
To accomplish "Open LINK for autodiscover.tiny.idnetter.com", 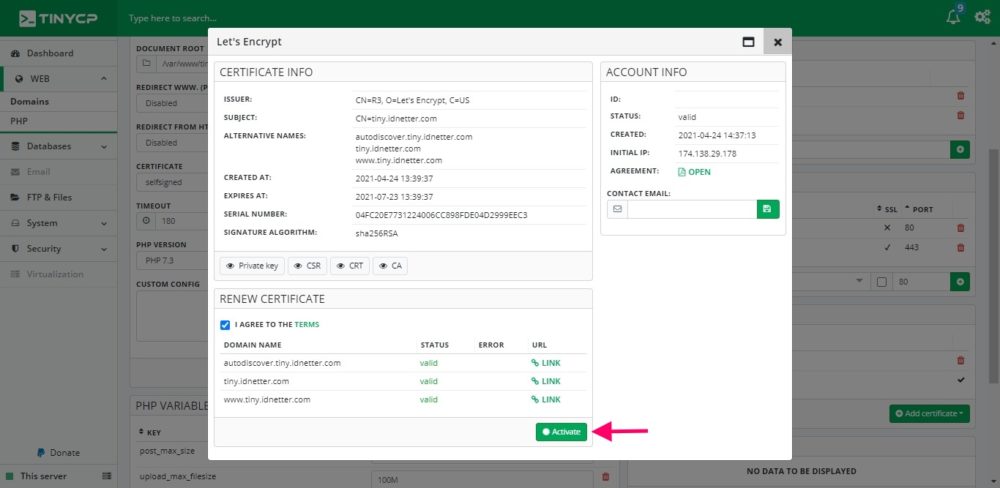I will 546,363.
